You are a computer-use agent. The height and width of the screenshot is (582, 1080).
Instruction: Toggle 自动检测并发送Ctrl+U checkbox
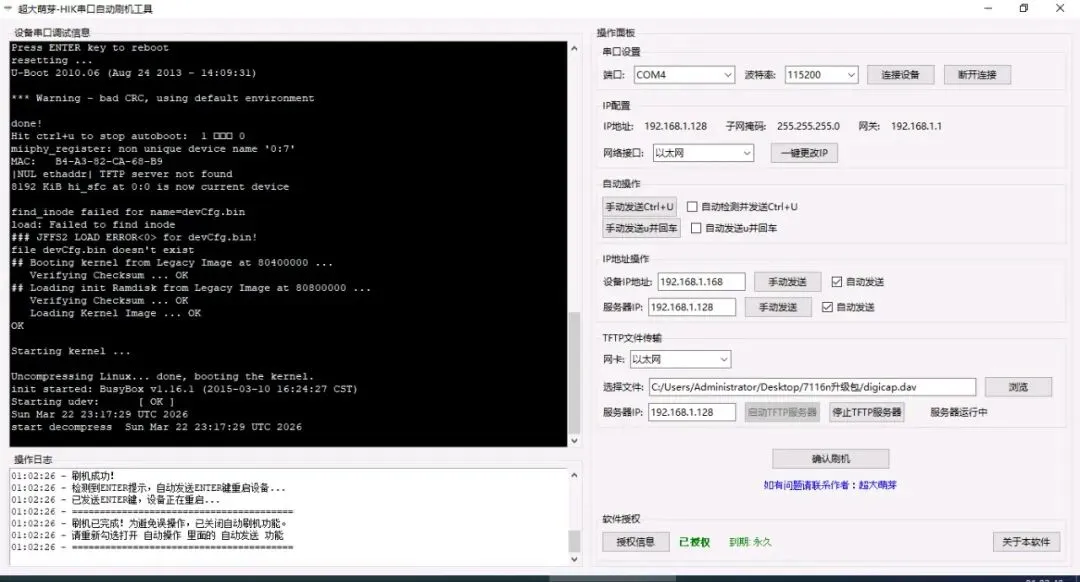pos(692,207)
